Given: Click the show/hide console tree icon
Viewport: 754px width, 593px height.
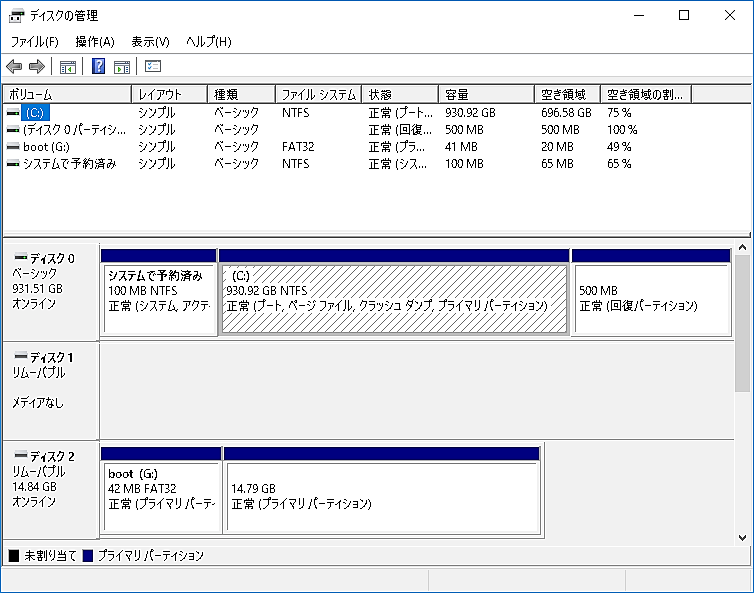Looking at the screenshot, I should coord(68,66).
